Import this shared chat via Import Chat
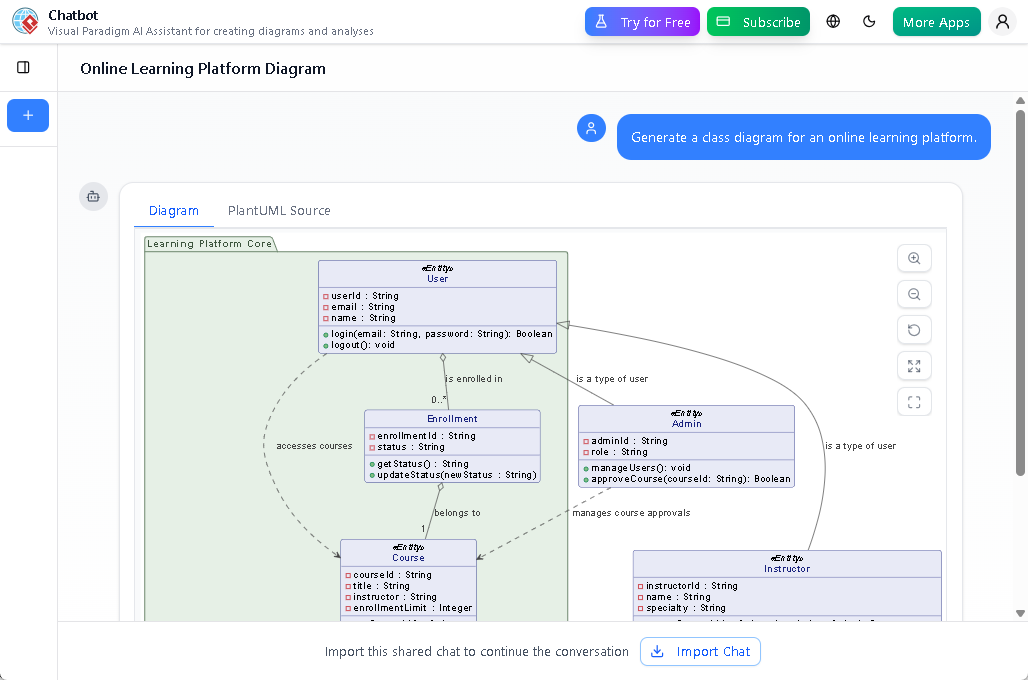 [x=700, y=651]
